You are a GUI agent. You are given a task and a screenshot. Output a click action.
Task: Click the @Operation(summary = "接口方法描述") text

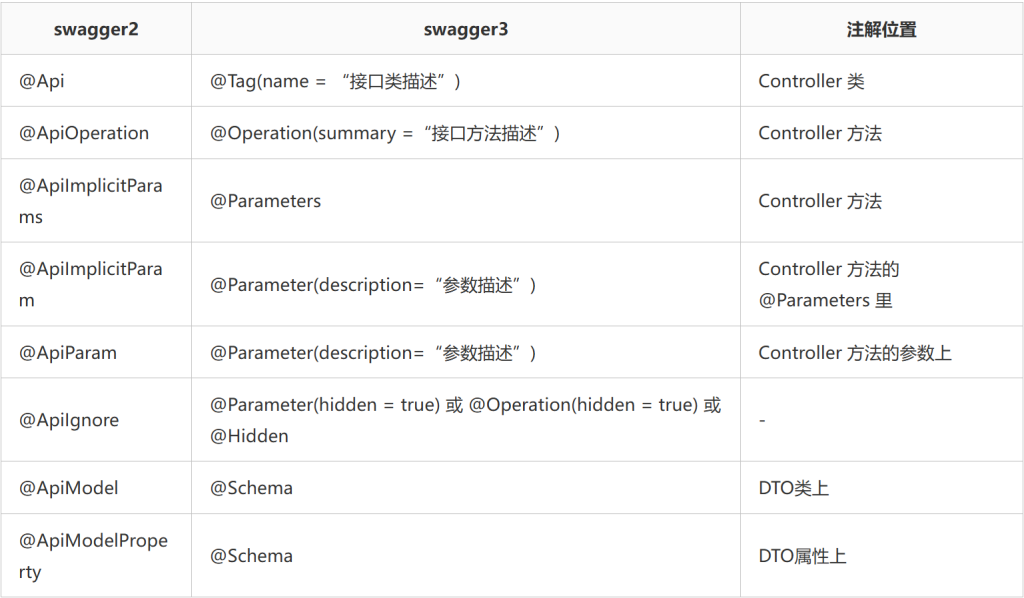point(385,133)
